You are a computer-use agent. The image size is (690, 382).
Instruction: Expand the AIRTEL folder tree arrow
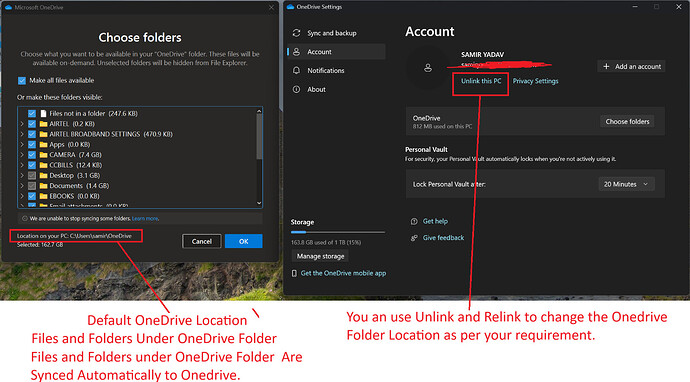click(22, 124)
